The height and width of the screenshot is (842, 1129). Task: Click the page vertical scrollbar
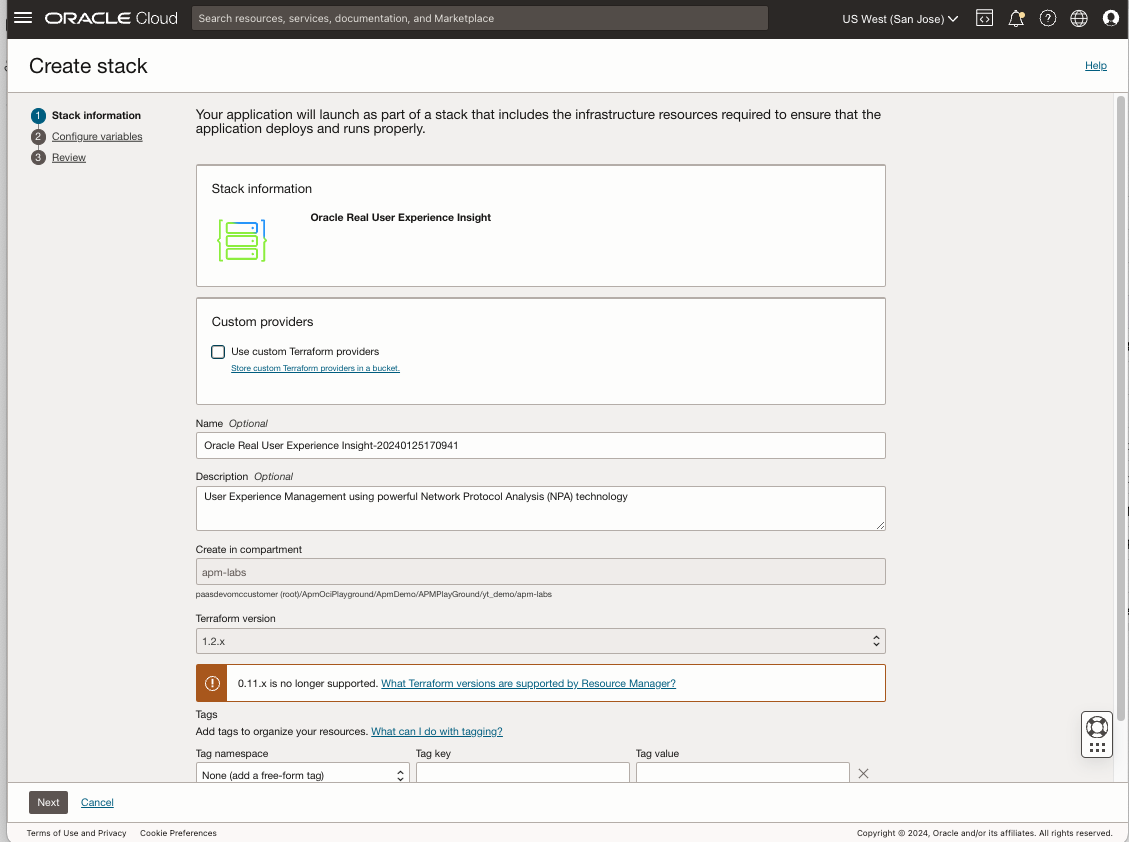pyautogui.click(x=1120, y=400)
